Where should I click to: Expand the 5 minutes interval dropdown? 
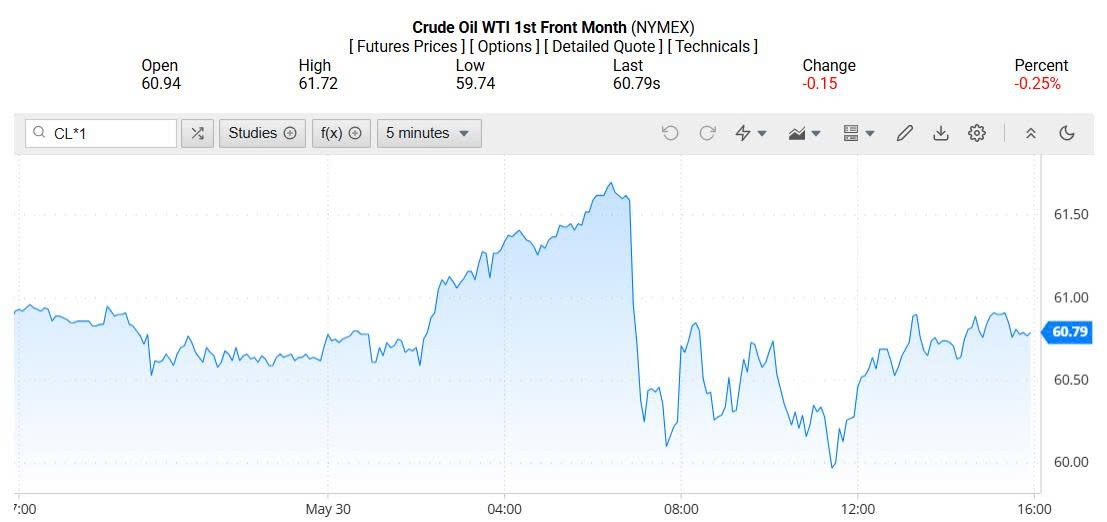click(x=428, y=133)
